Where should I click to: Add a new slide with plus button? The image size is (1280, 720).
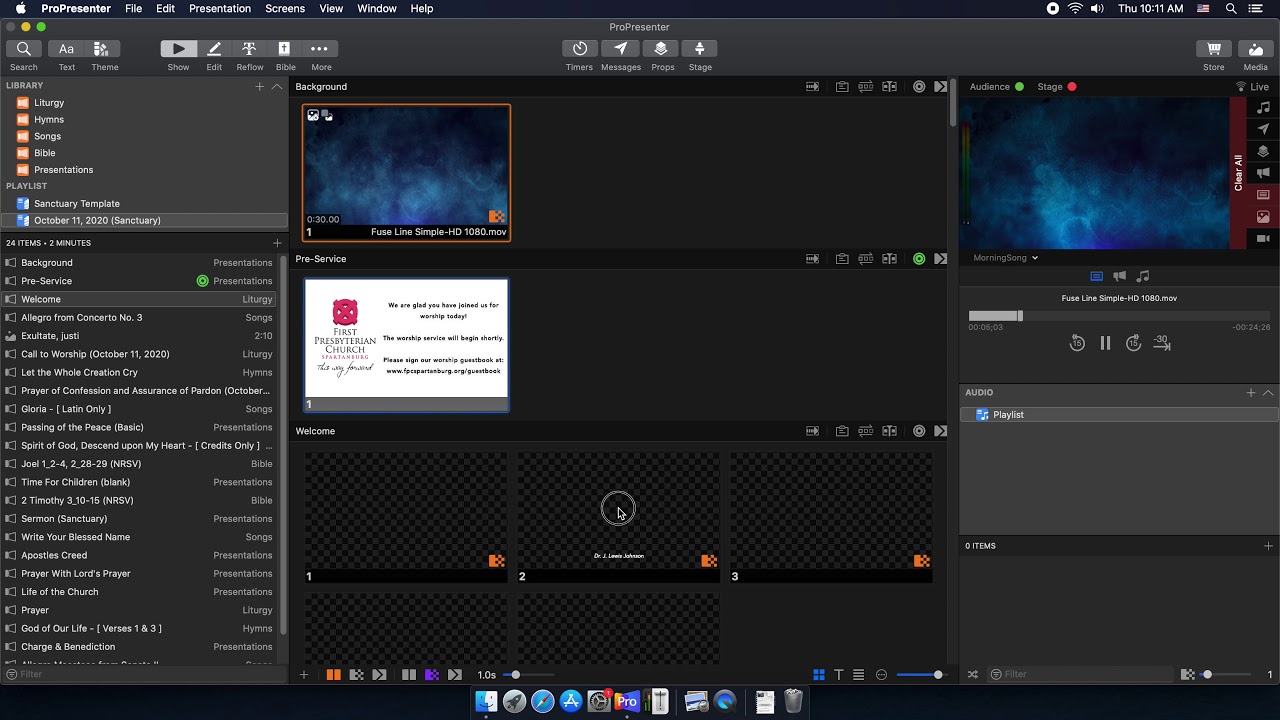pyautogui.click(x=304, y=675)
